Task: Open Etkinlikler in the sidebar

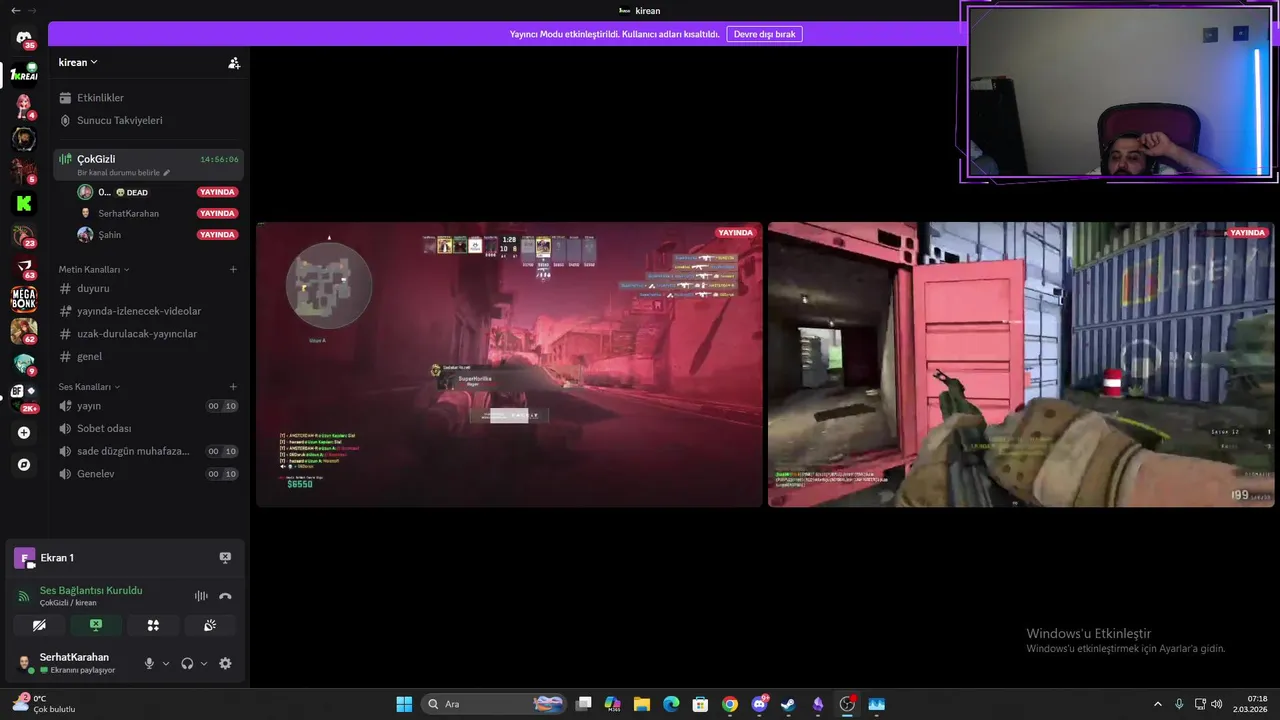Action: tap(148, 98)
